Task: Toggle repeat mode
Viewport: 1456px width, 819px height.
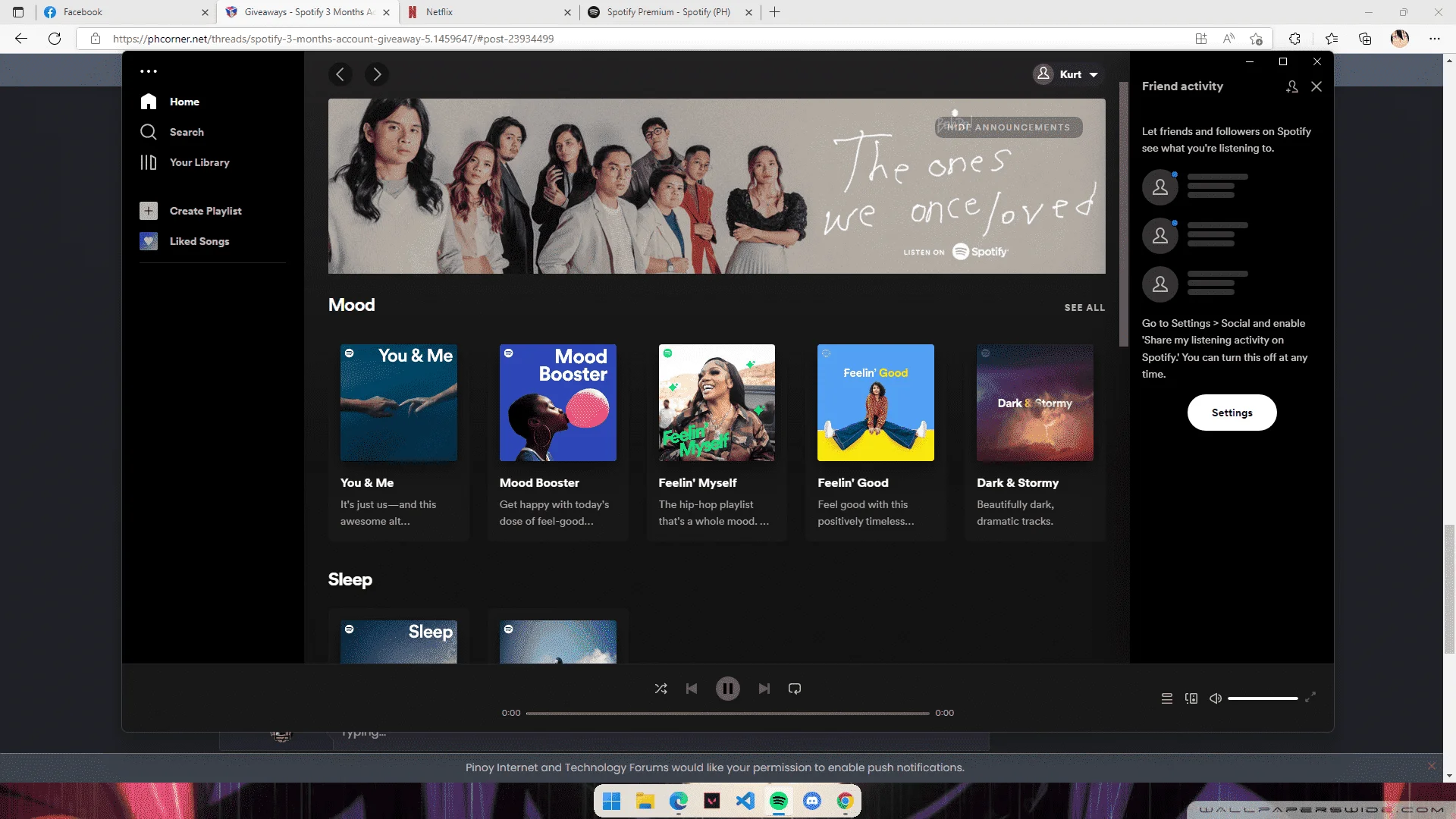Action: [795, 689]
